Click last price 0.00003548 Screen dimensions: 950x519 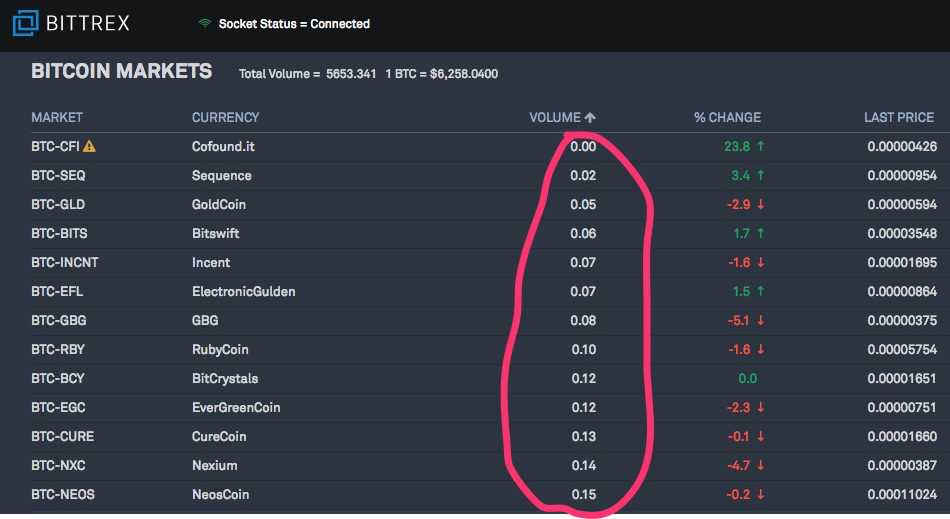tap(902, 233)
